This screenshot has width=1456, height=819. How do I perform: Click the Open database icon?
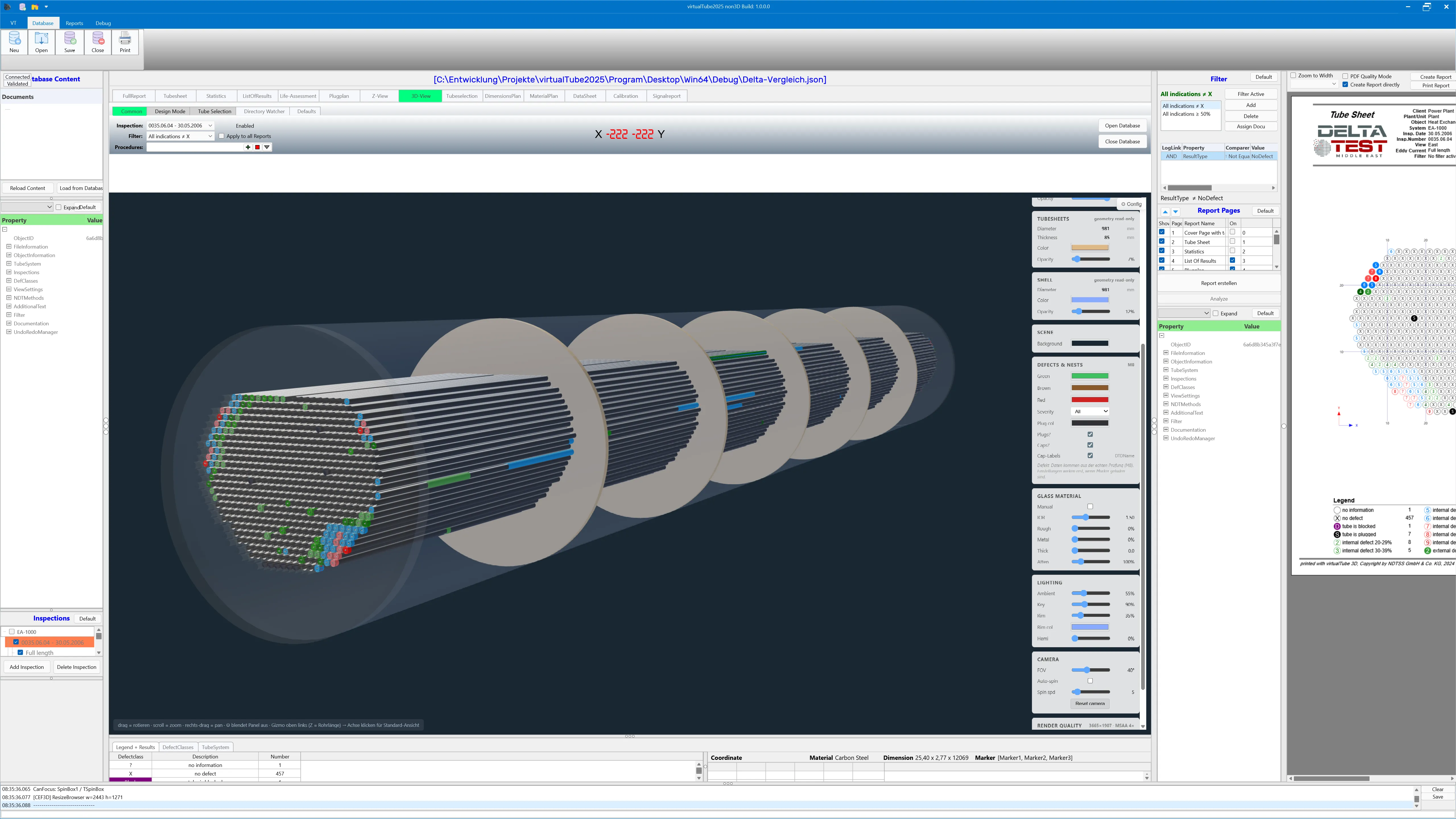(41, 42)
